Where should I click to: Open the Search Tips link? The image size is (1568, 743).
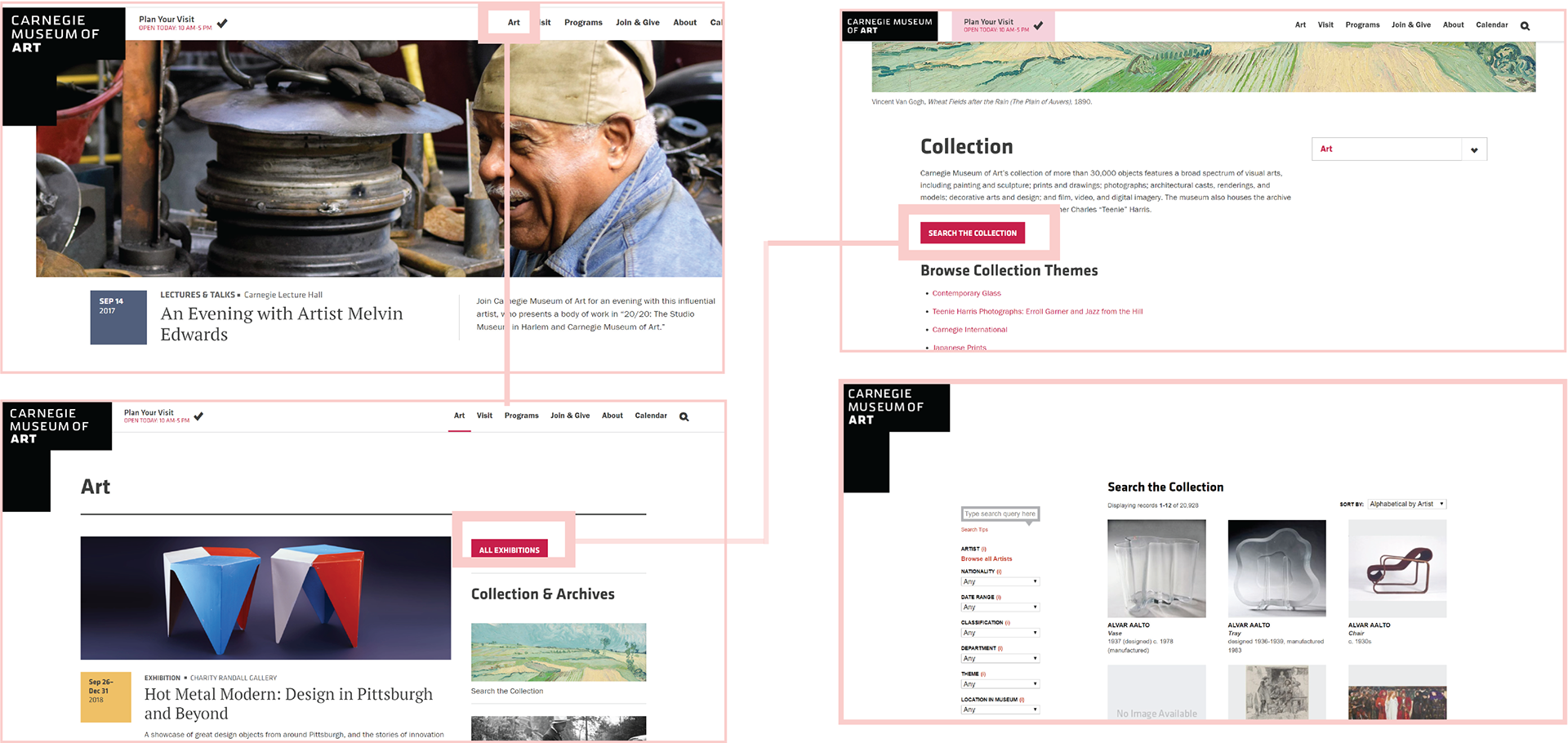[x=974, y=530]
